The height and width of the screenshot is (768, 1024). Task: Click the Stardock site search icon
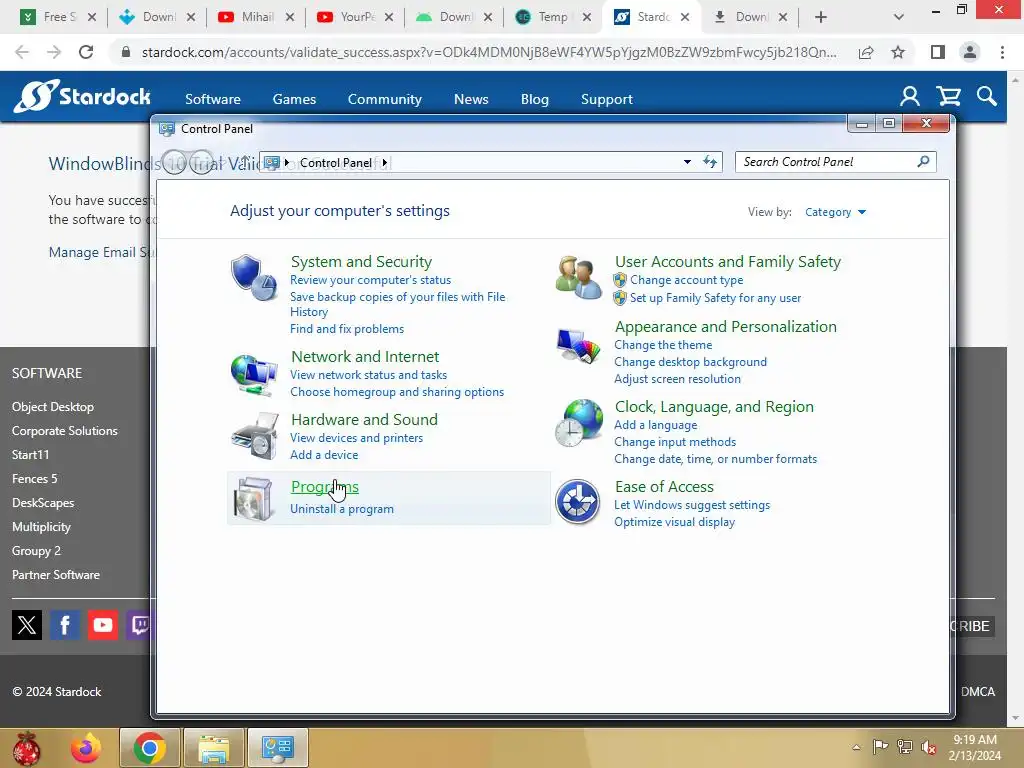[987, 97]
